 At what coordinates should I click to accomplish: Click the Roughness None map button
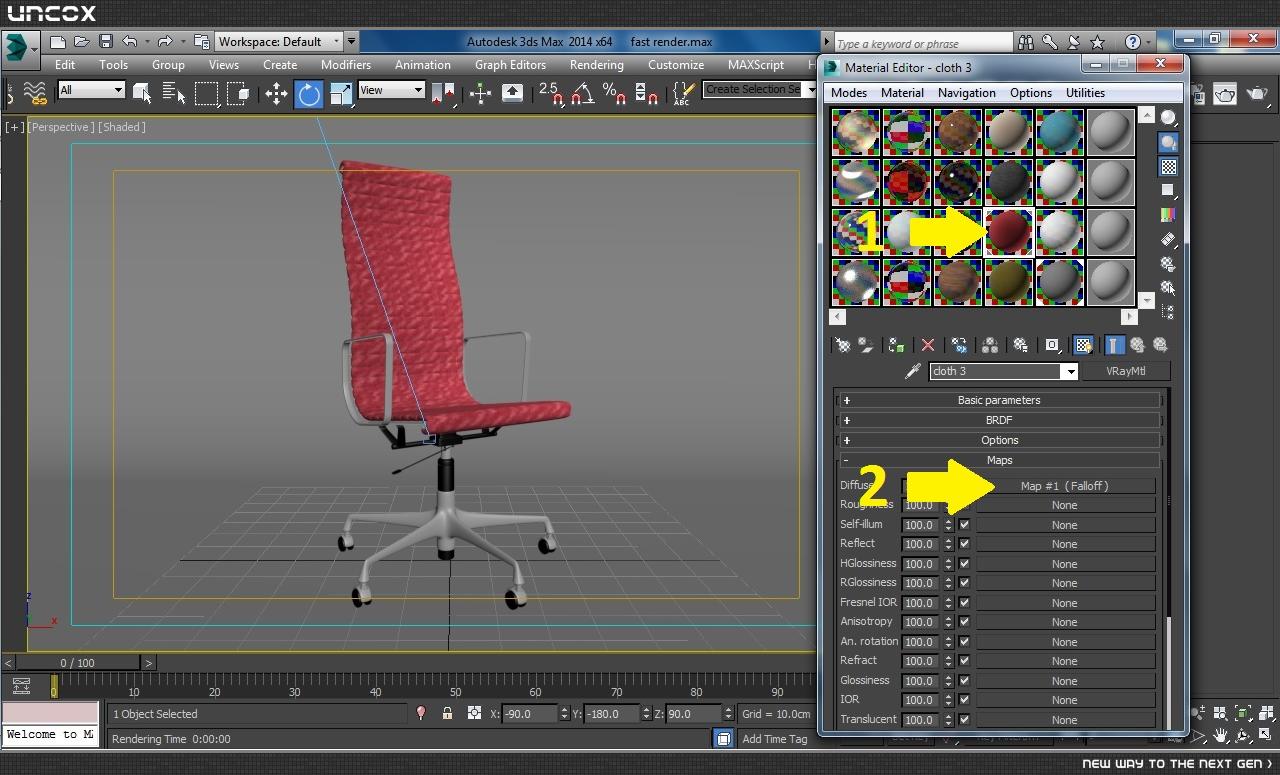(1065, 505)
